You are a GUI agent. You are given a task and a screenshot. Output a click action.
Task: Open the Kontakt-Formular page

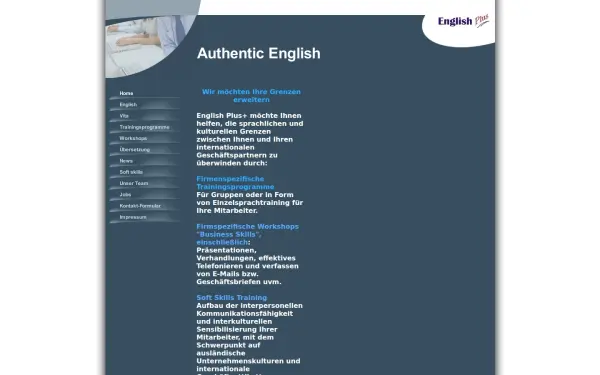144,206
